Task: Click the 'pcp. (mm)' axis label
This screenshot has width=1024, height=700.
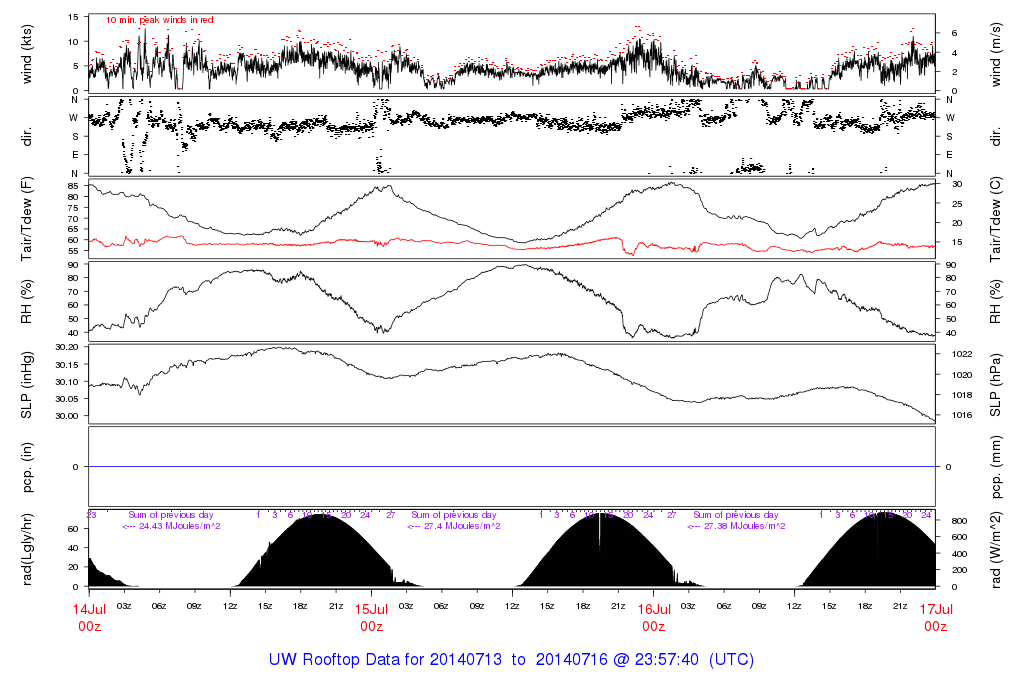Action: click(x=997, y=466)
